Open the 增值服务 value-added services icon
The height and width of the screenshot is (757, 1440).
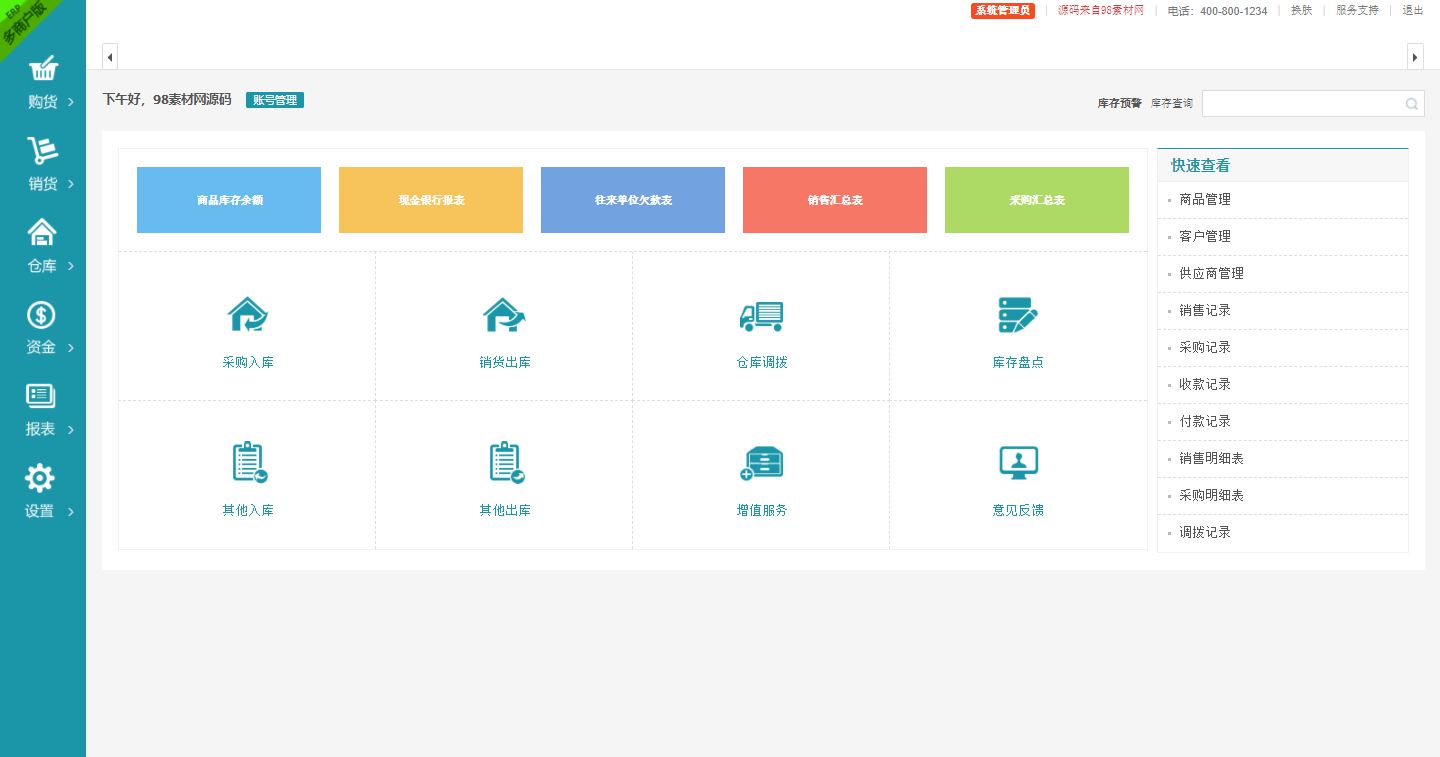pyautogui.click(x=761, y=463)
